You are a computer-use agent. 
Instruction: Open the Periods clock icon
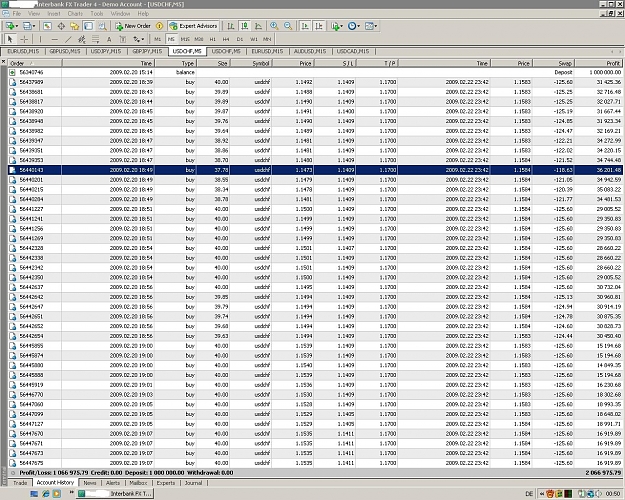(352, 26)
